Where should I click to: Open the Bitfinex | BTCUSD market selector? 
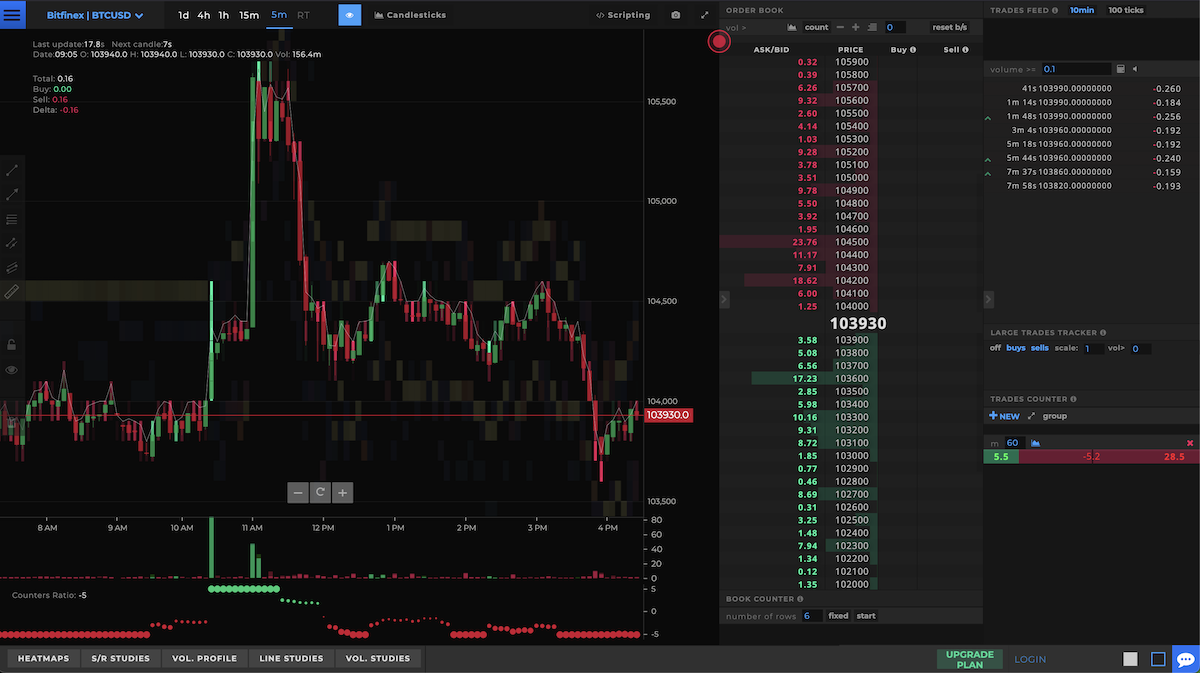pyautogui.click(x=95, y=16)
